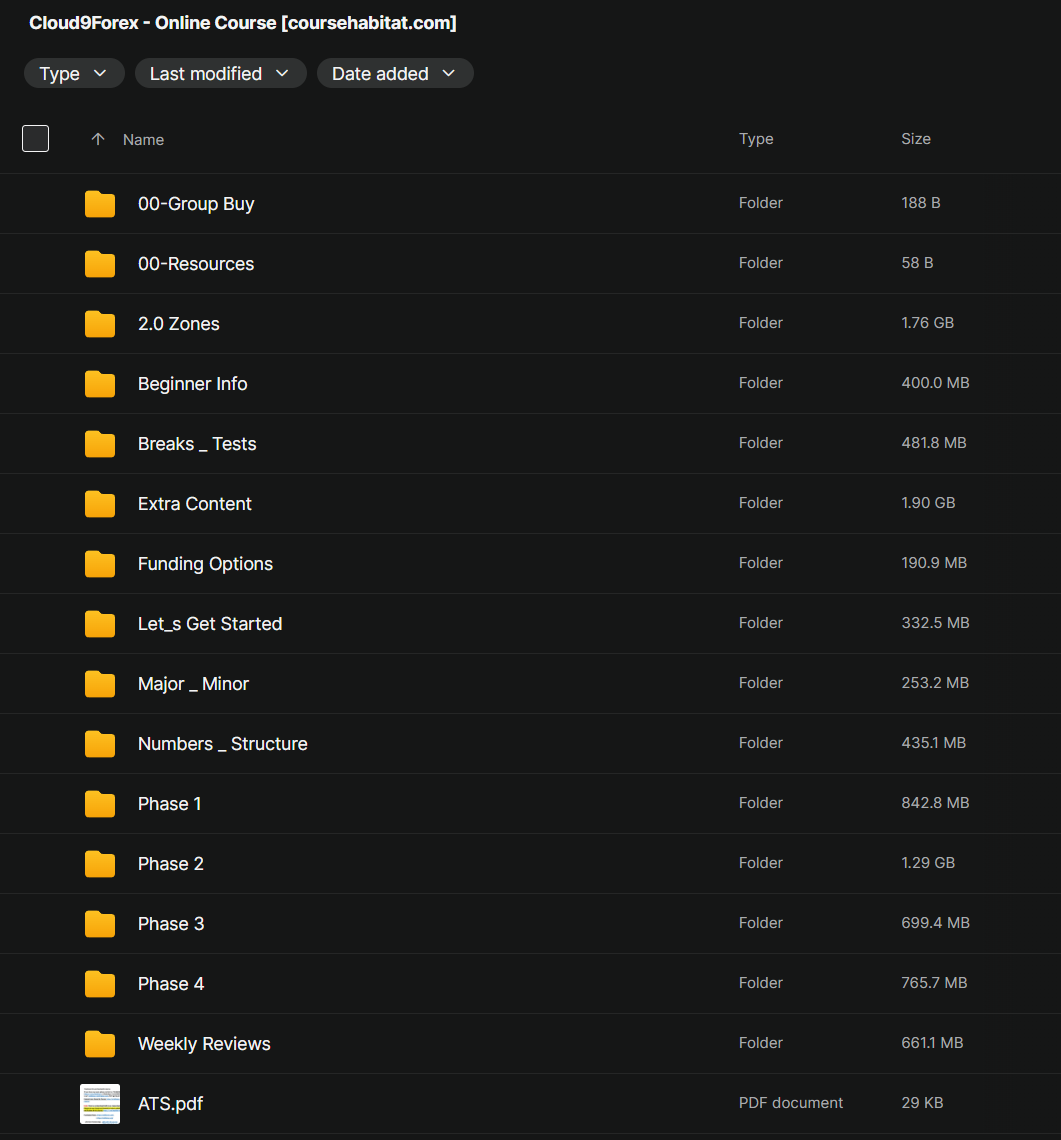This screenshot has width=1061, height=1140.
Task: Open the Phase 1 folder name
Action: pos(169,804)
